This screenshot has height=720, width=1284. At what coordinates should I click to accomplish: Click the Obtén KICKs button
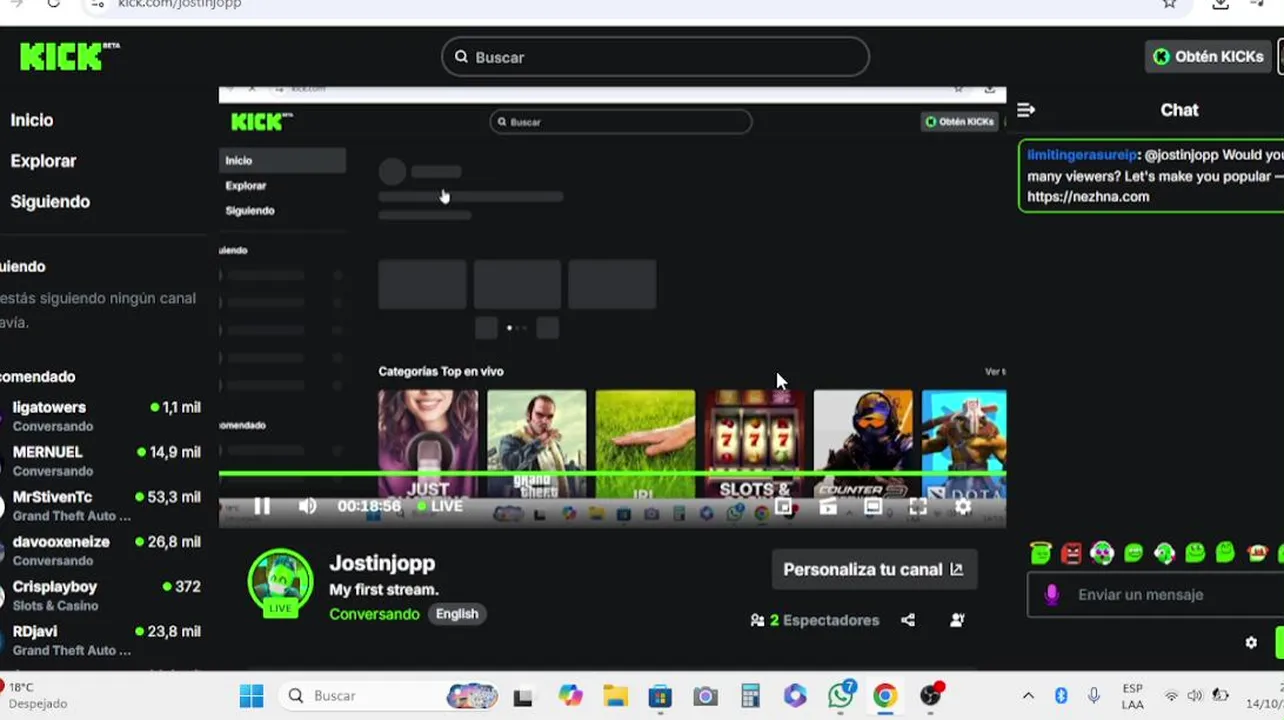[1208, 57]
